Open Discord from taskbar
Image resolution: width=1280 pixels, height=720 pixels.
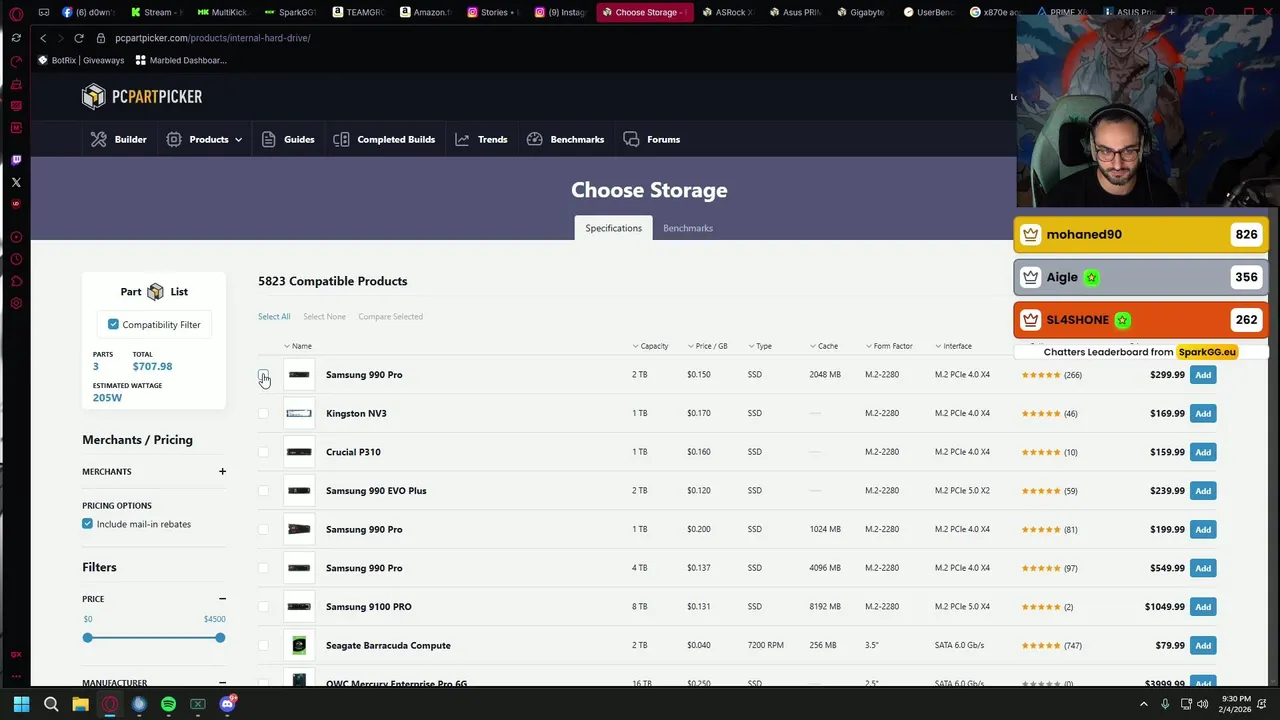pyautogui.click(x=227, y=704)
